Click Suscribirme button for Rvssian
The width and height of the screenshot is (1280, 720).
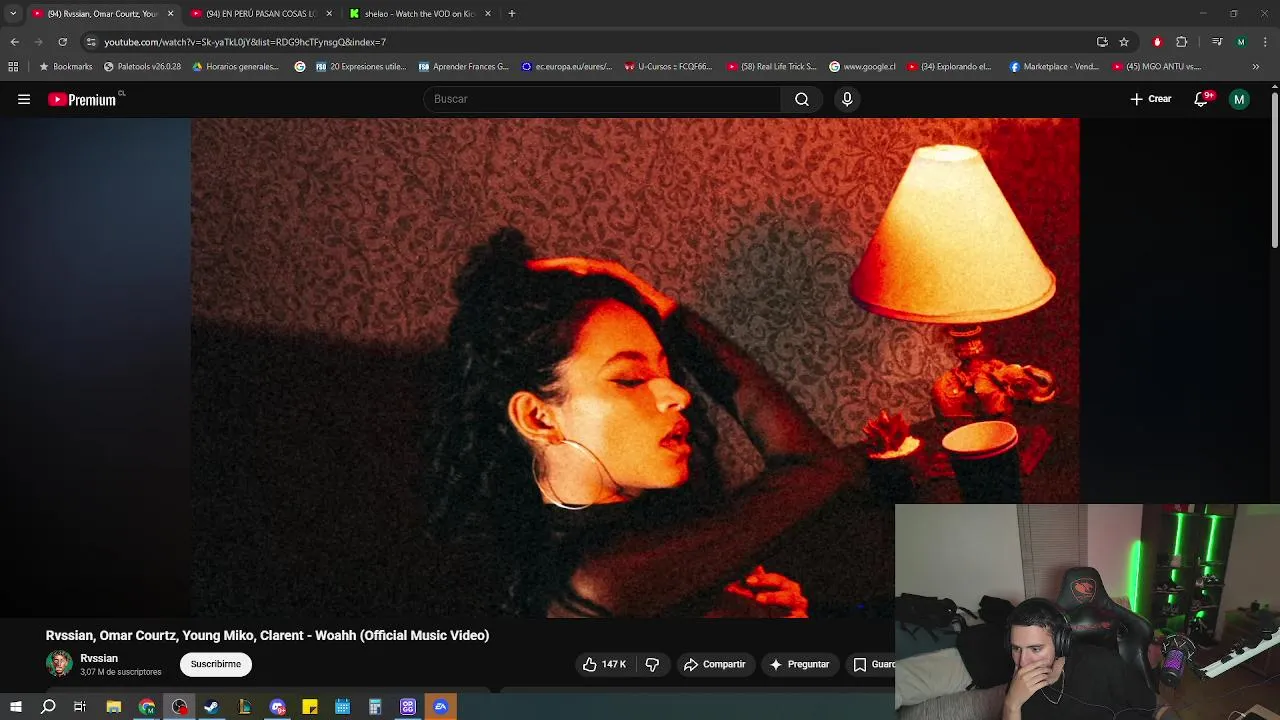tap(216, 664)
